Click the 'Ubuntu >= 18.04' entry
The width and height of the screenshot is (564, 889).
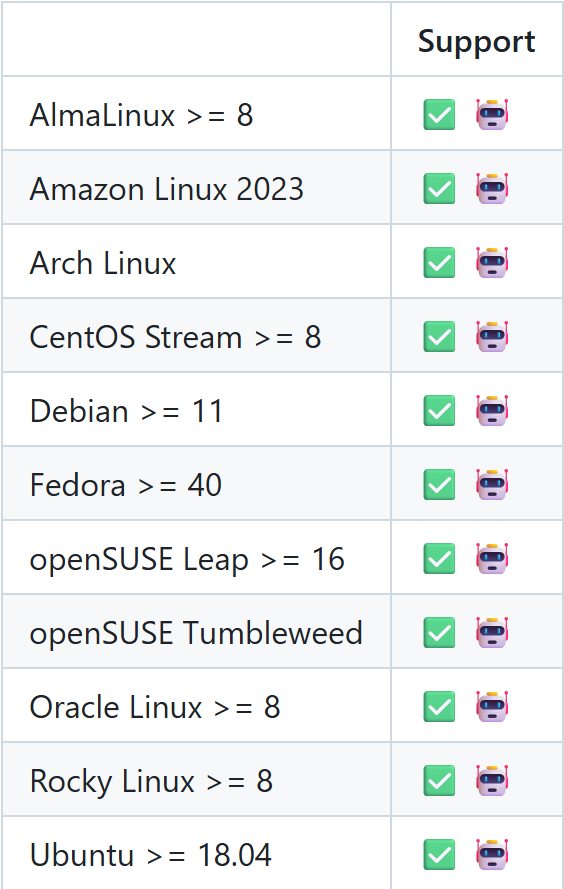point(151,855)
